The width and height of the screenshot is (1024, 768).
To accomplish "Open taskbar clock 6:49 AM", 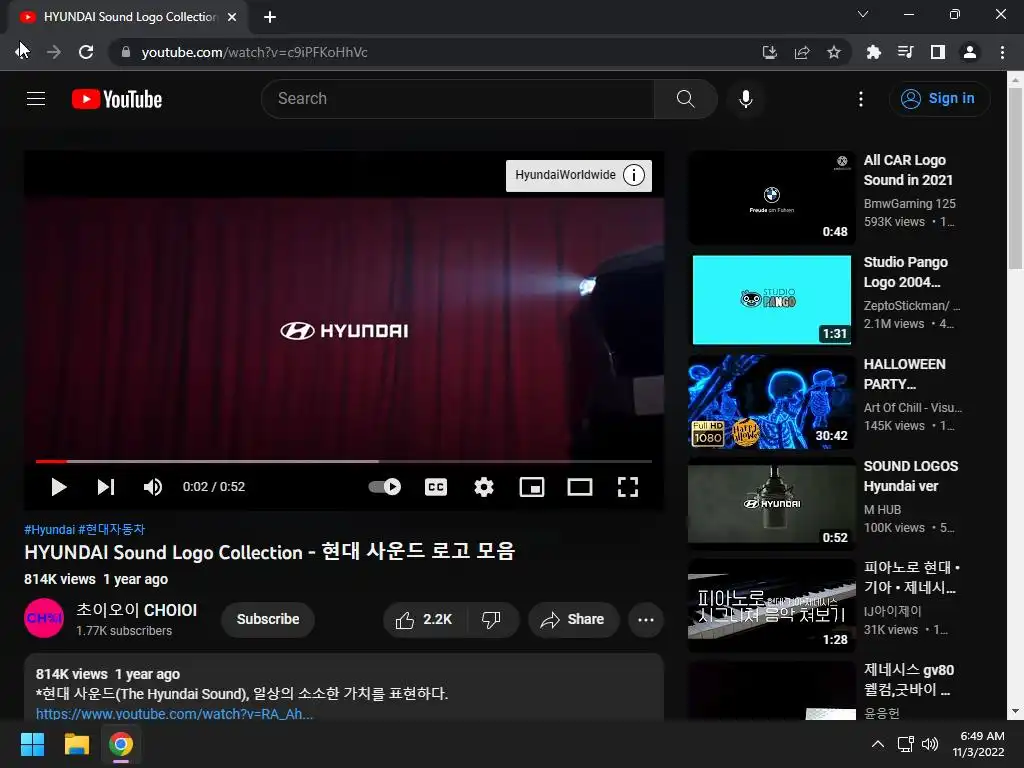I will [978, 744].
